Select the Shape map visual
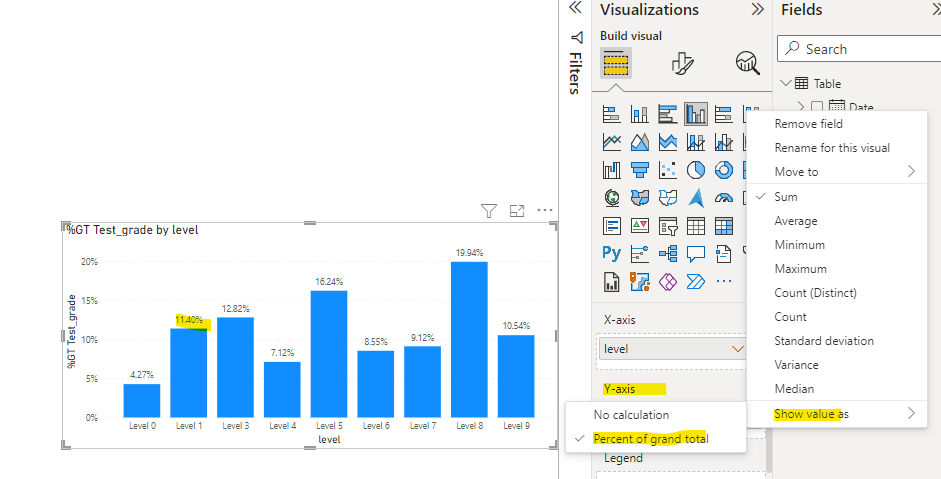Image resolution: width=941 pixels, height=479 pixels. pos(668,197)
